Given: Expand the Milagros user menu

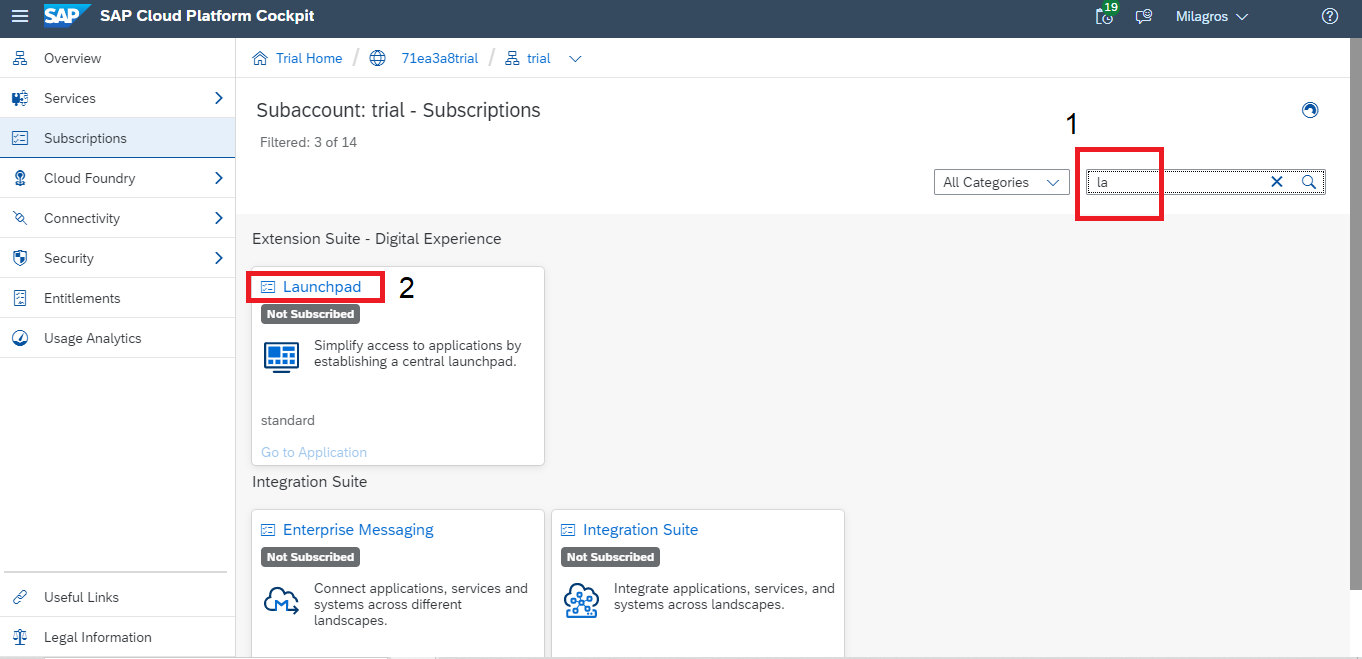Looking at the screenshot, I should pyautogui.click(x=1211, y=16).
